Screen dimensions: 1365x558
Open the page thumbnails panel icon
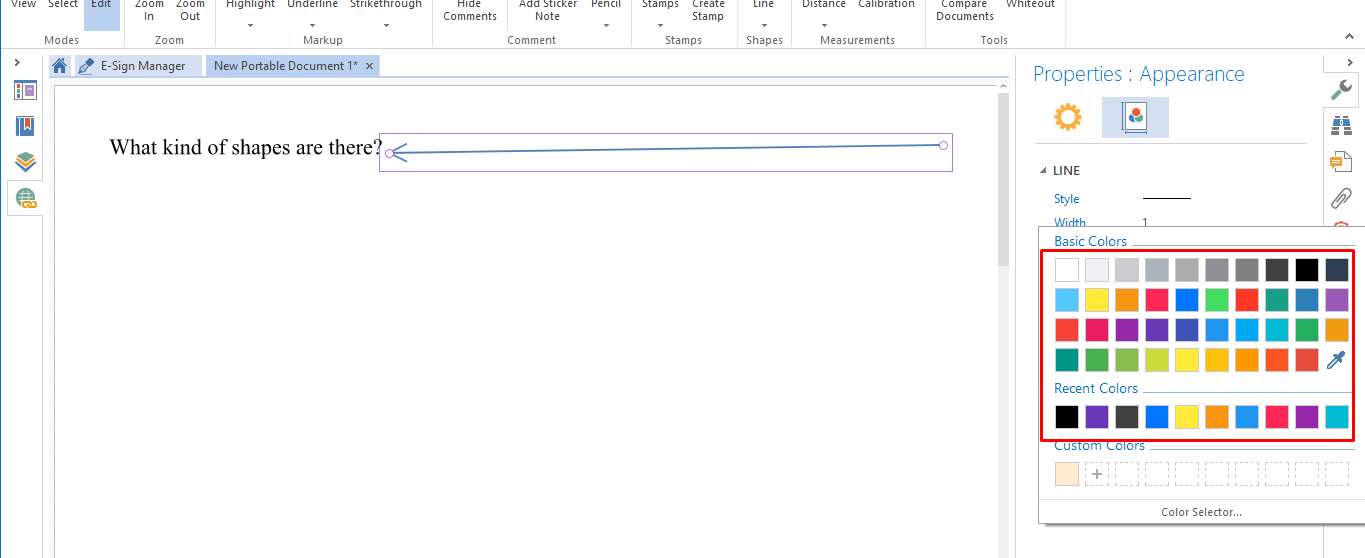pyautogui.click(x=25, y=91)
